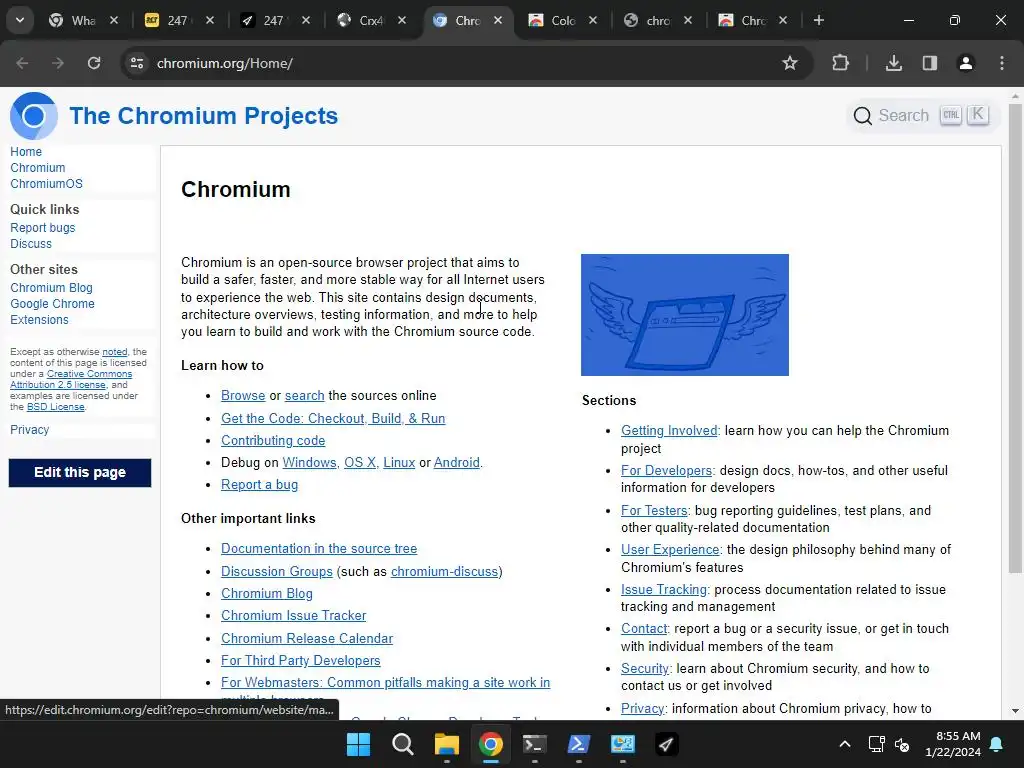Click the Chromium logo in page header
This screenshot has width=1024, height=768.
point(33,116)
